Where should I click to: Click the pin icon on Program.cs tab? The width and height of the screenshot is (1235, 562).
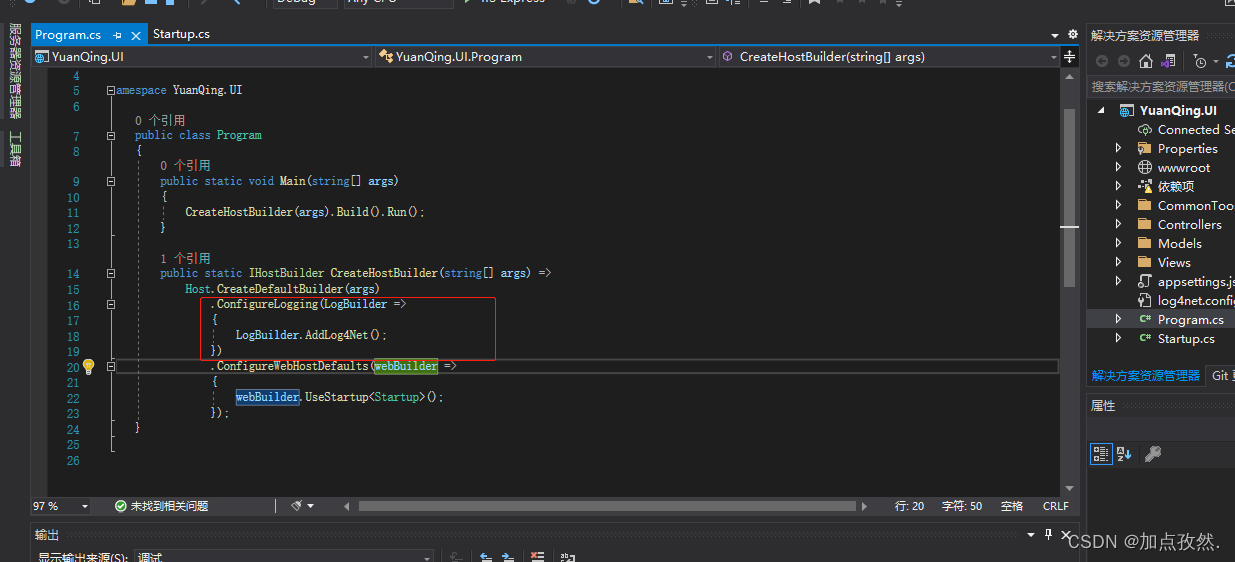click(117, 35)
